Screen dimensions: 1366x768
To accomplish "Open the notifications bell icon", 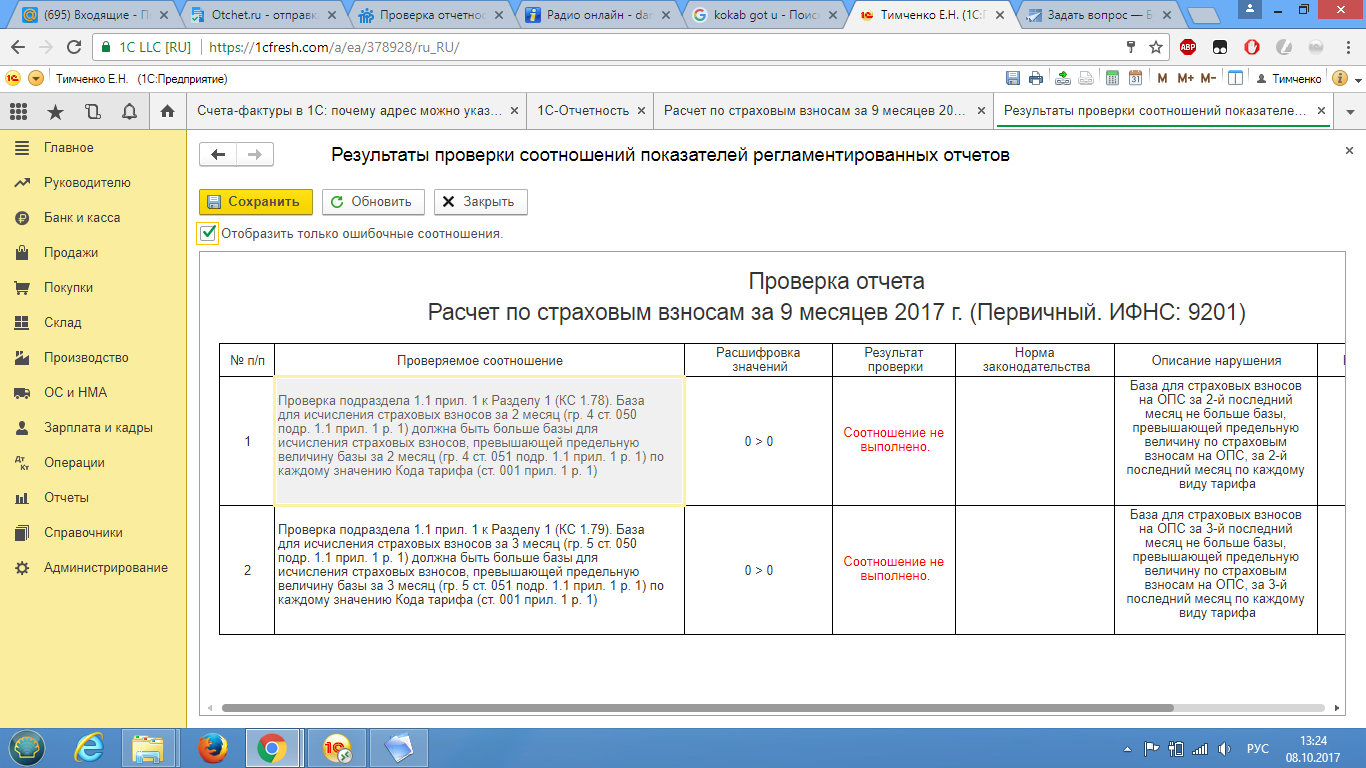I will [x=129, y=112].
